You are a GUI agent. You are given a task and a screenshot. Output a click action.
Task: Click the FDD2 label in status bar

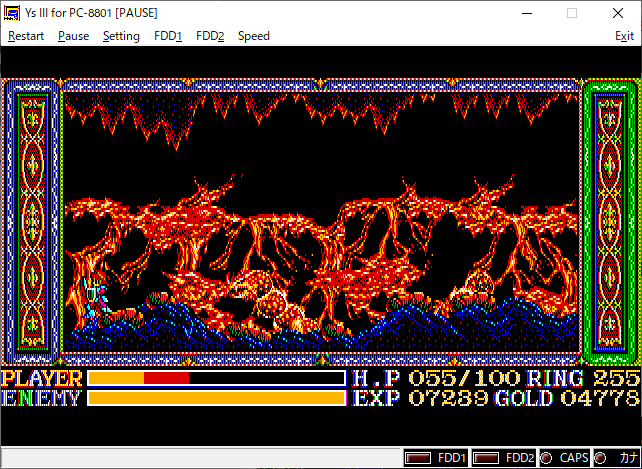pos(520,458)
